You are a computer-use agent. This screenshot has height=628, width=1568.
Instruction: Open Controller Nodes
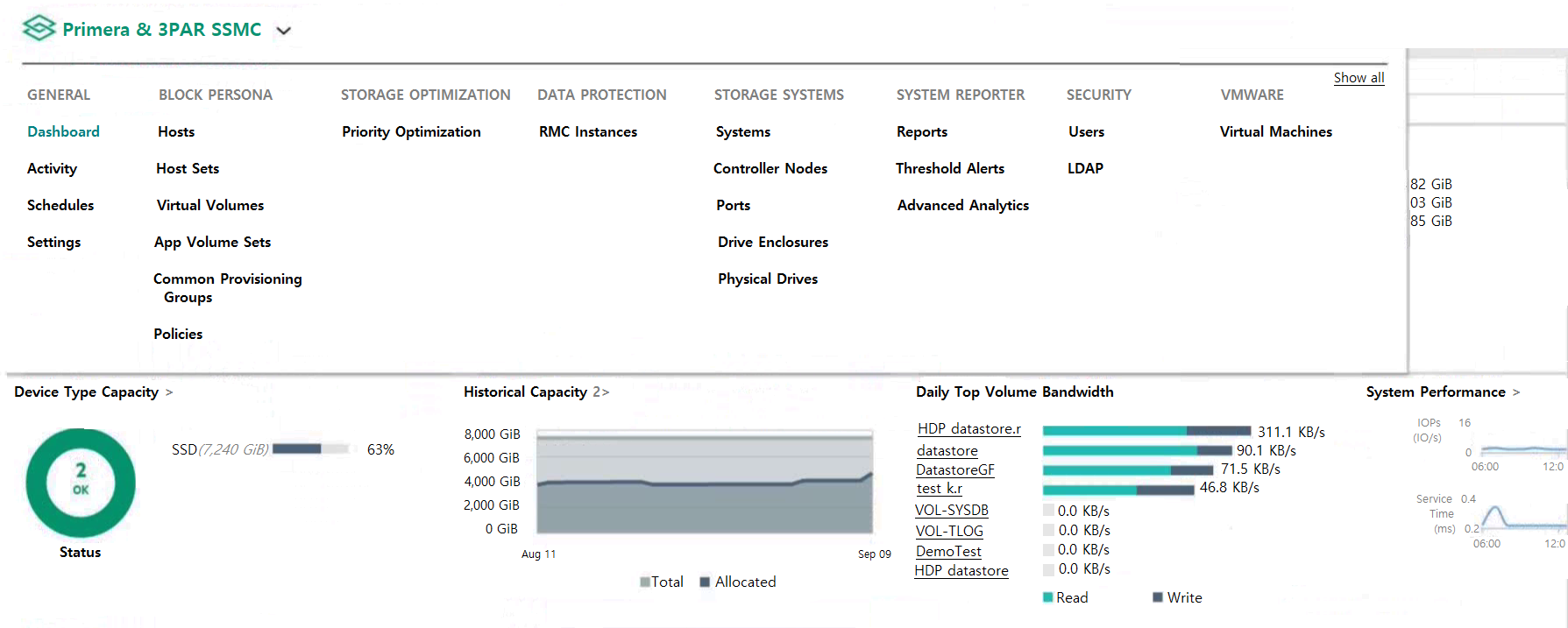point(770,168)
